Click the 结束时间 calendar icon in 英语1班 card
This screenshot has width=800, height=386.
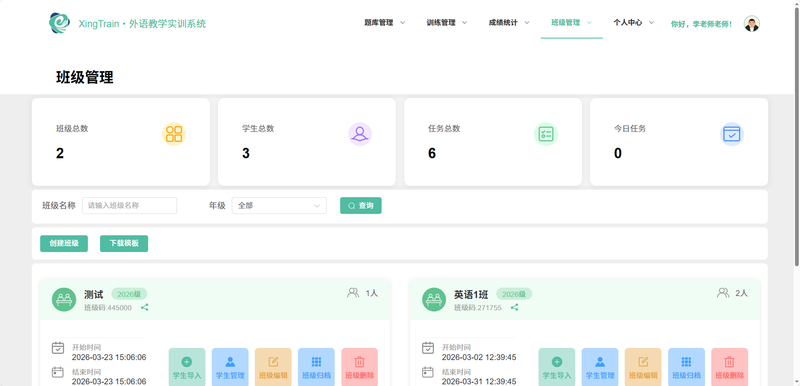[x=428, y=372]
